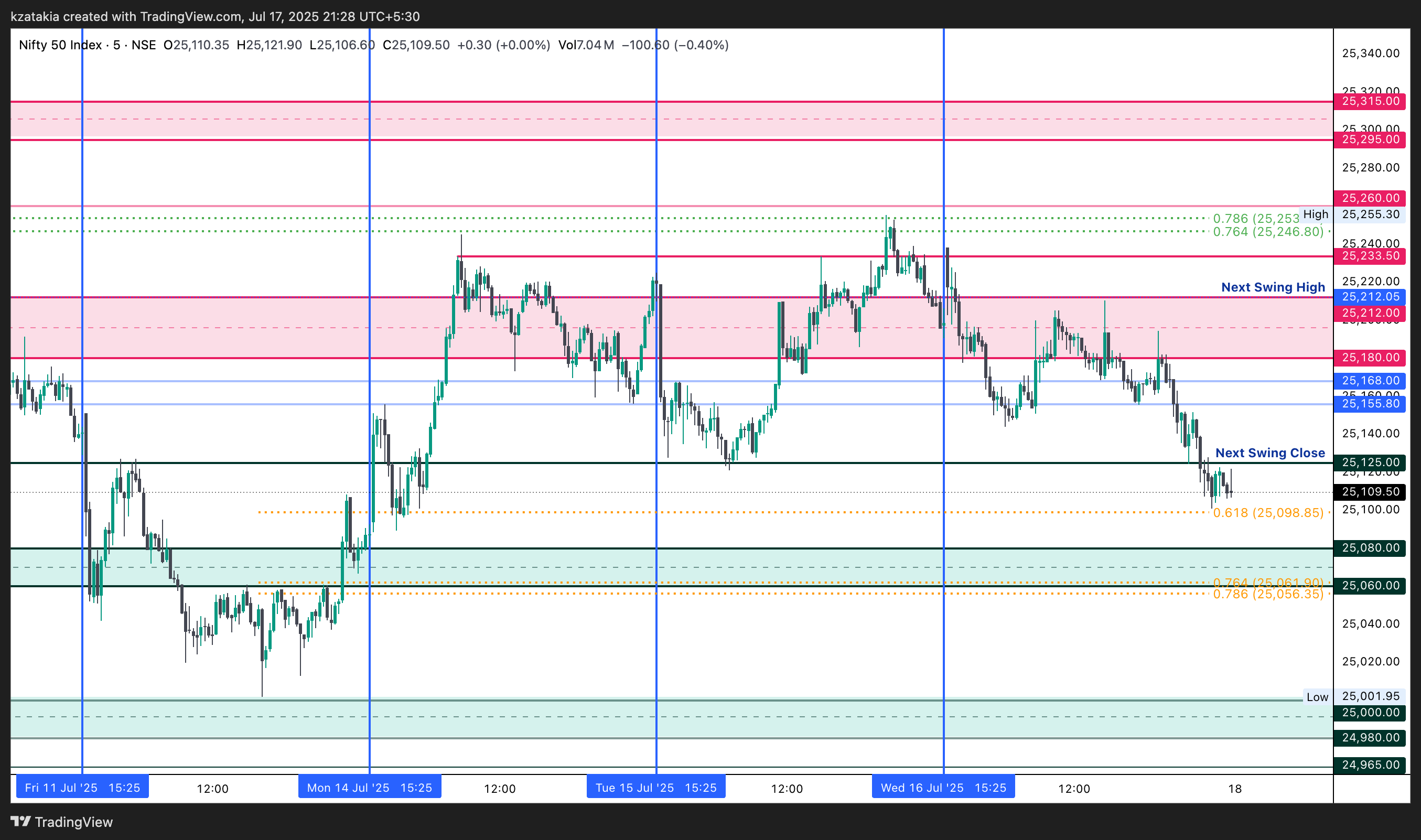1421x840 pixels.
Task: Click the 25,168.00 blue price label
Action: tap(1370, 381)
